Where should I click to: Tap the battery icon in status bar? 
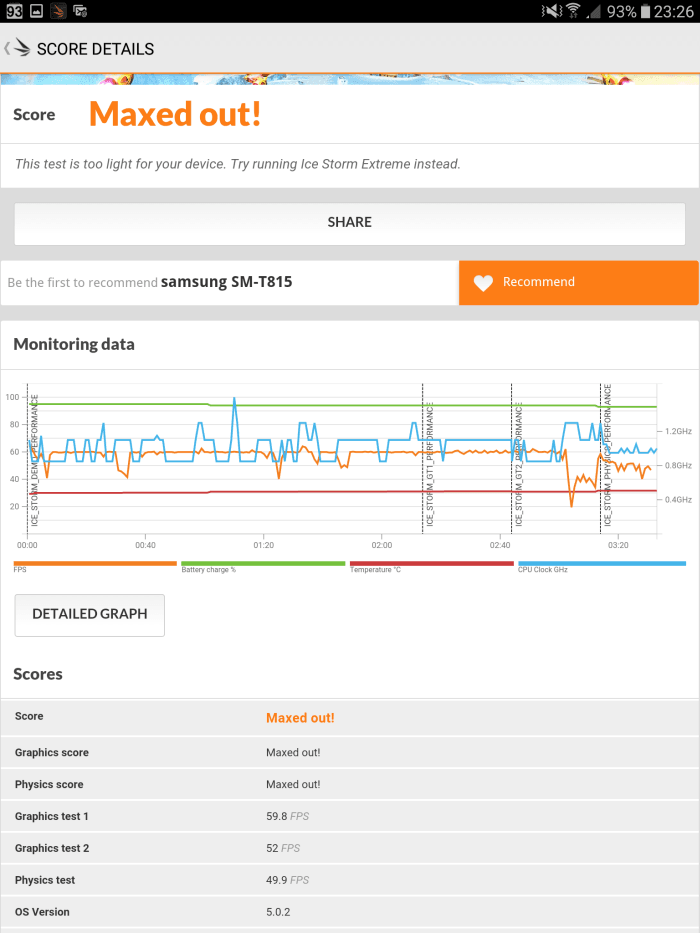[645, 11]
